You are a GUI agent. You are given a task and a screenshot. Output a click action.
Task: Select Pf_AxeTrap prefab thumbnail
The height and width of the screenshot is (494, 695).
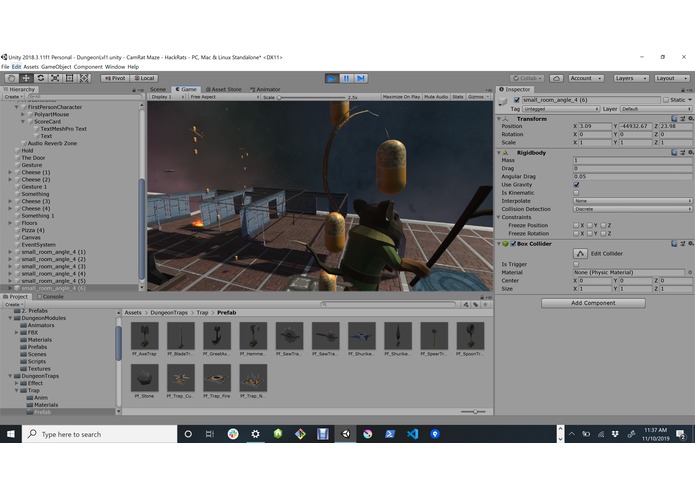click(x=144, y=336)
